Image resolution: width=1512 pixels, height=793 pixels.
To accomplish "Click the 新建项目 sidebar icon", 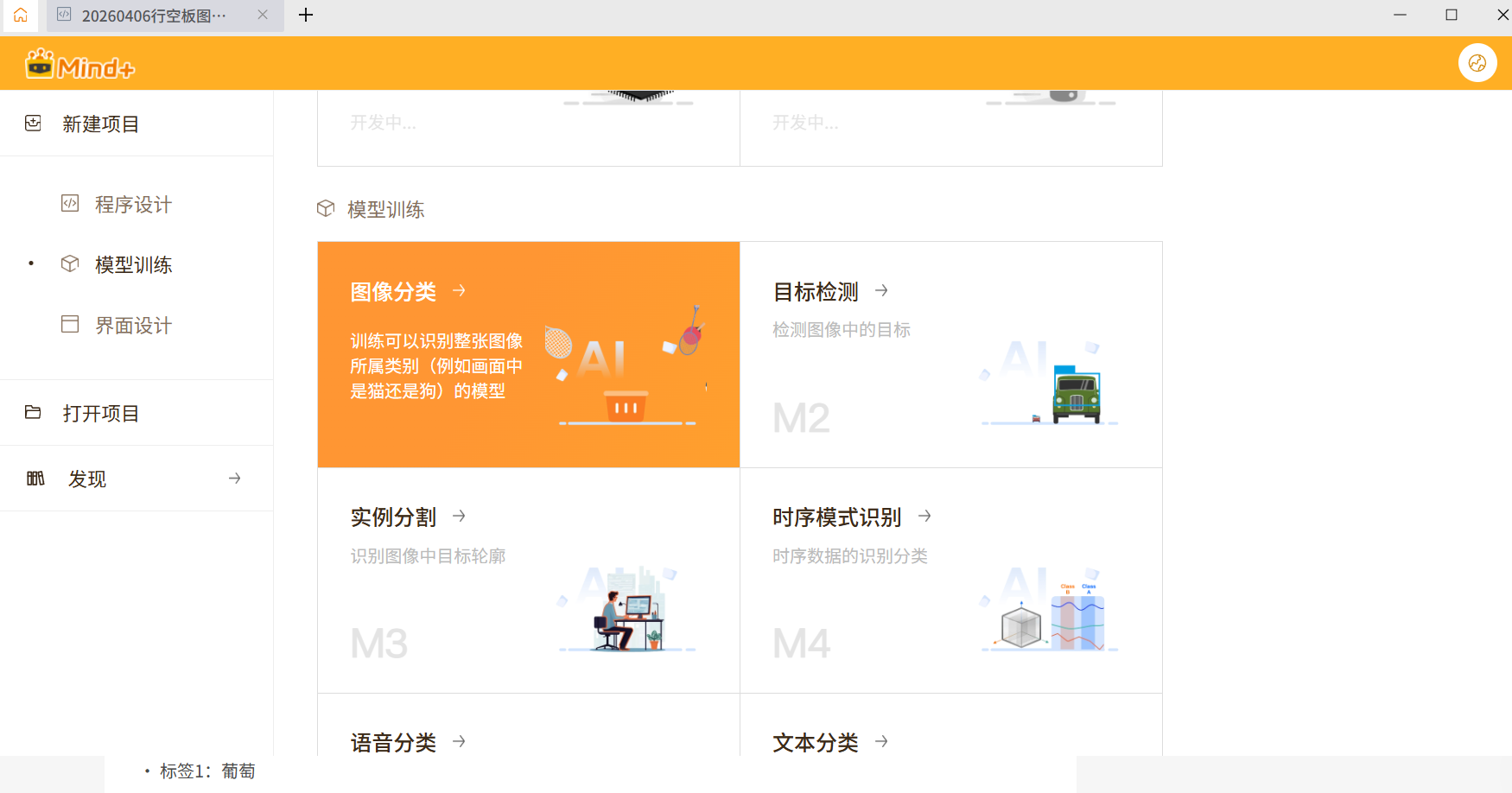I will [x=33, y=124].
